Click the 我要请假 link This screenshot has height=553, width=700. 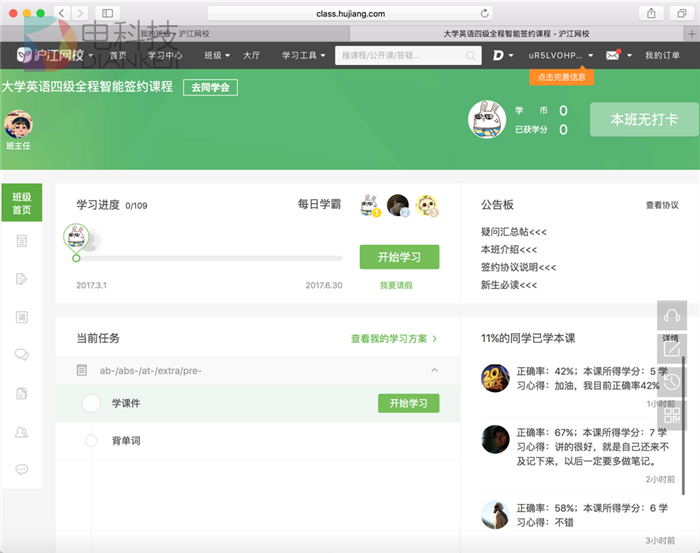(396, 286)
